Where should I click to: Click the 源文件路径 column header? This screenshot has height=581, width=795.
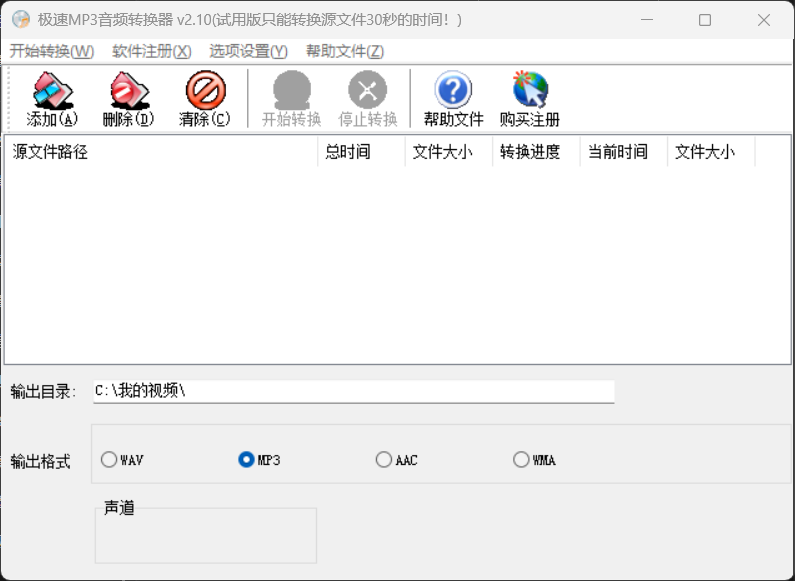[161, 152]
